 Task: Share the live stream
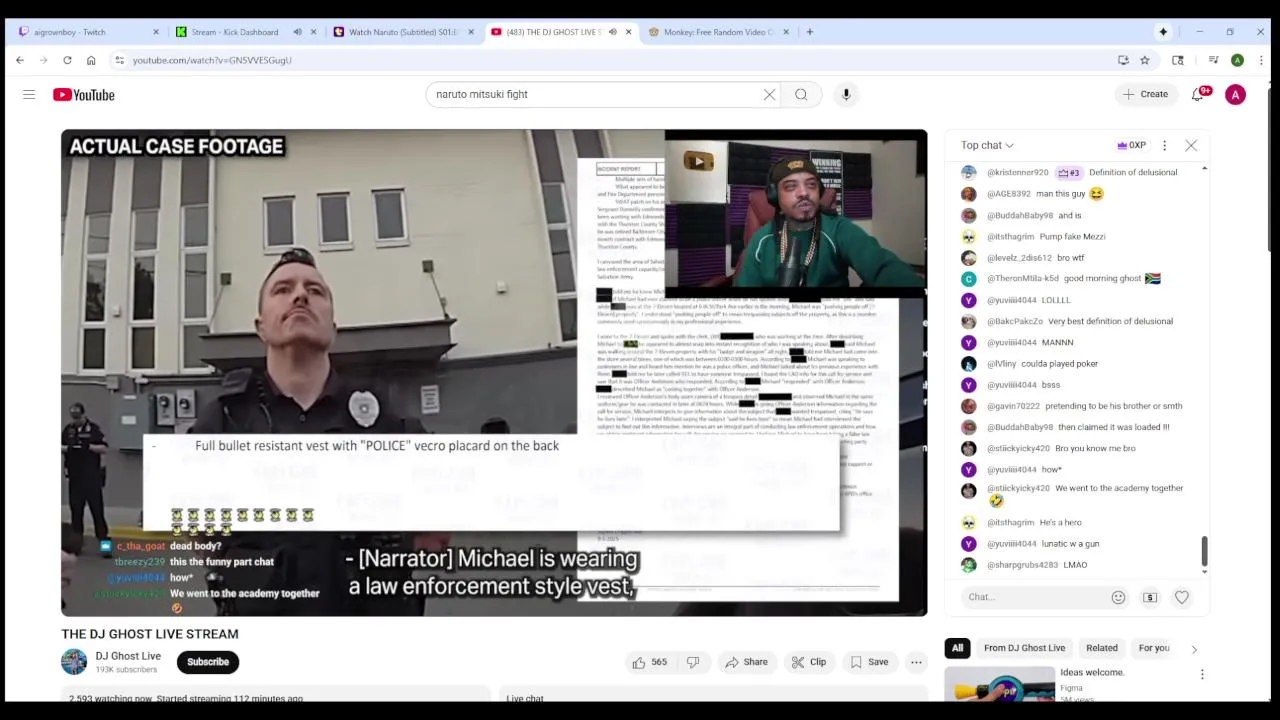pyautogui.click(x=746, y=662)
